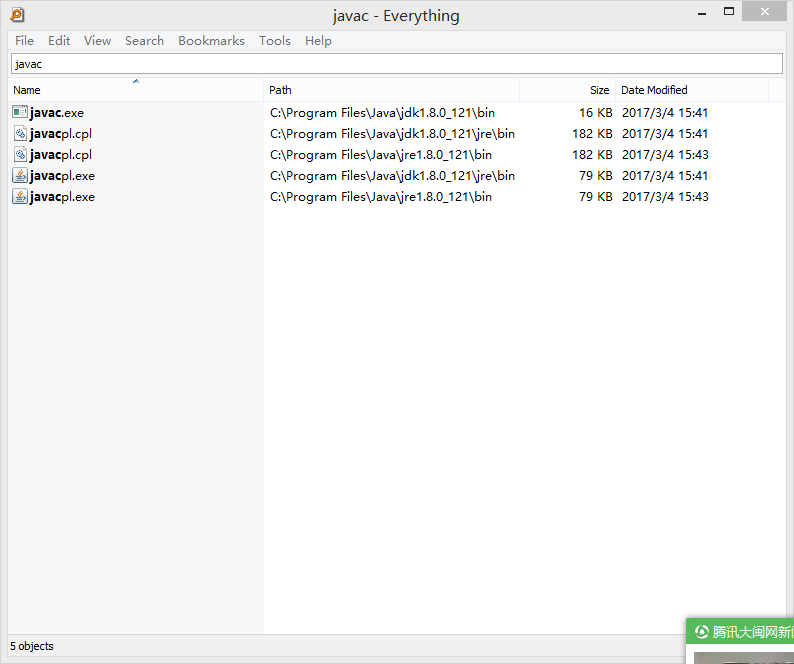Click the 5 objects status bar text

point(31,646)
